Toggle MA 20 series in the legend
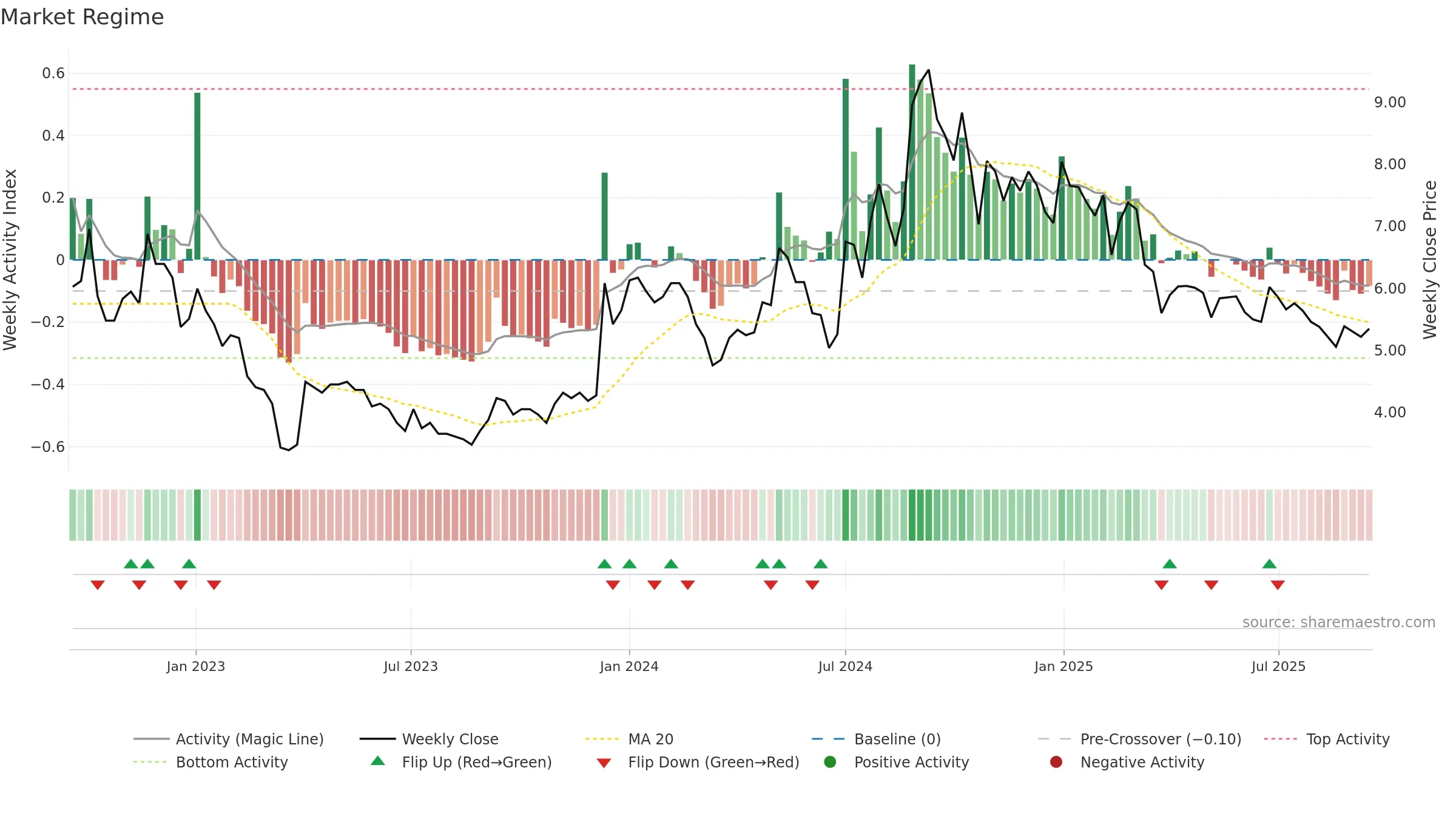The width and height of the screenshot is (1456, 819). [629, 739]
